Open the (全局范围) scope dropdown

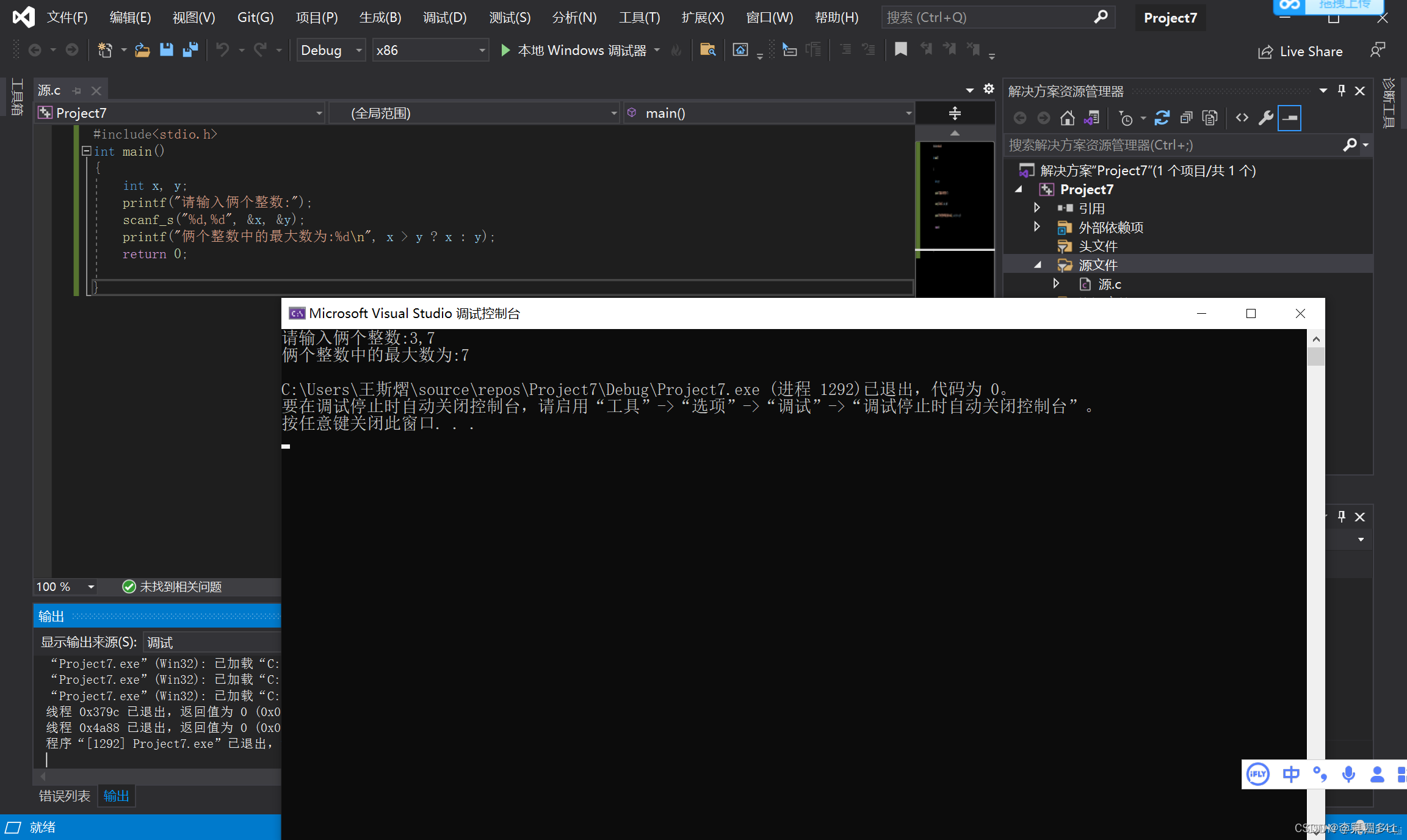tap(475, 113)
